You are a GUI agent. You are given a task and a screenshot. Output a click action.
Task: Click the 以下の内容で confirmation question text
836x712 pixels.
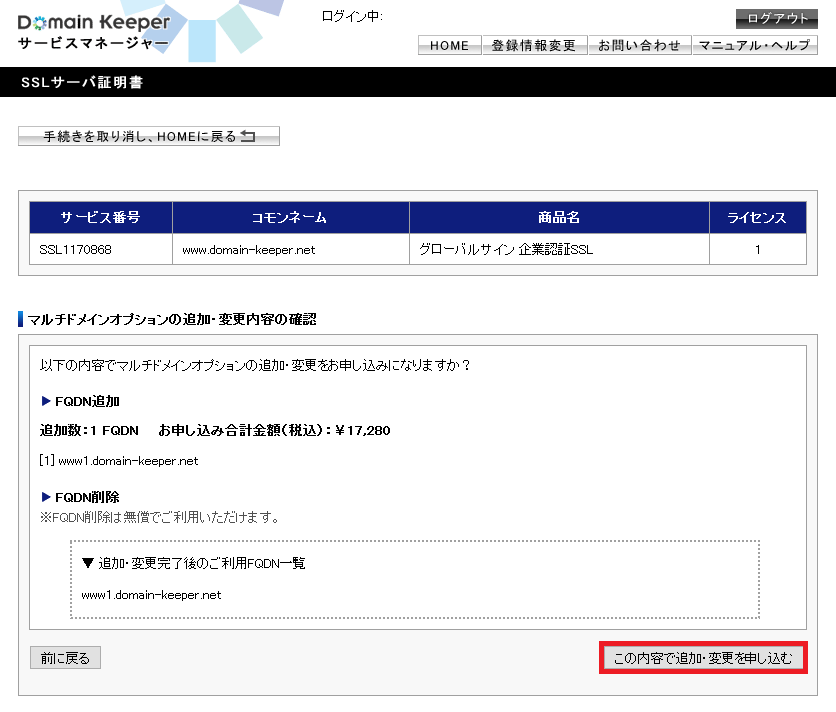(255, 365)
